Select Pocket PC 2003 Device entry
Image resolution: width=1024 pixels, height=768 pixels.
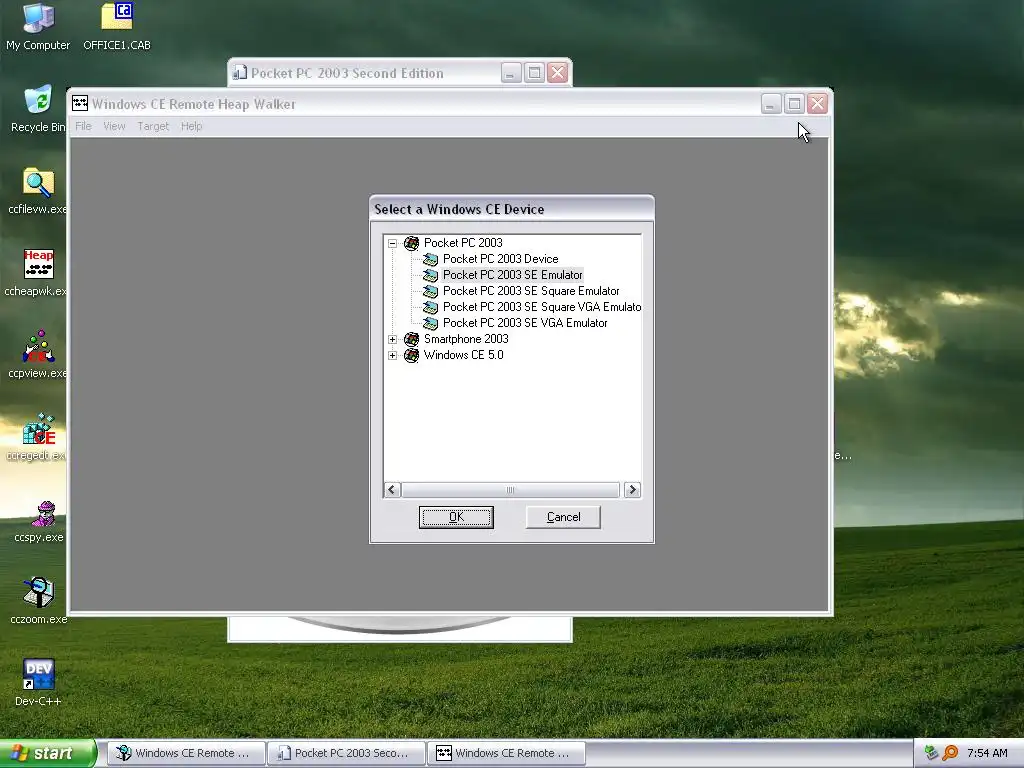500,259
